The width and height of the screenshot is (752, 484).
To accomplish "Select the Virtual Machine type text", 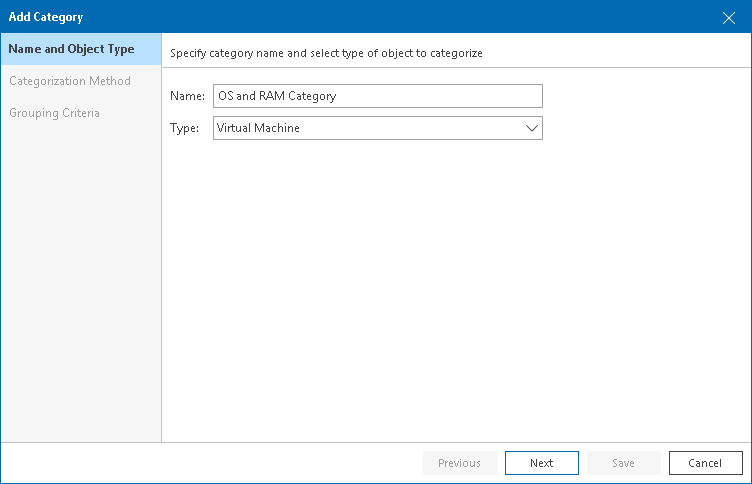I will point(258,128).
